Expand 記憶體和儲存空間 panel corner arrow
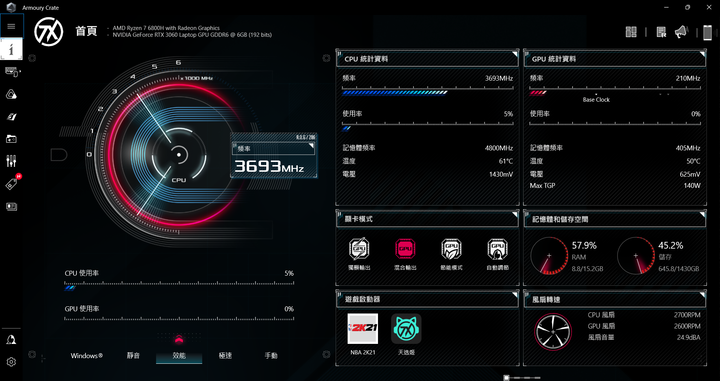The height and width of the screenshot is (381, 720). click(x=703, y=214)
